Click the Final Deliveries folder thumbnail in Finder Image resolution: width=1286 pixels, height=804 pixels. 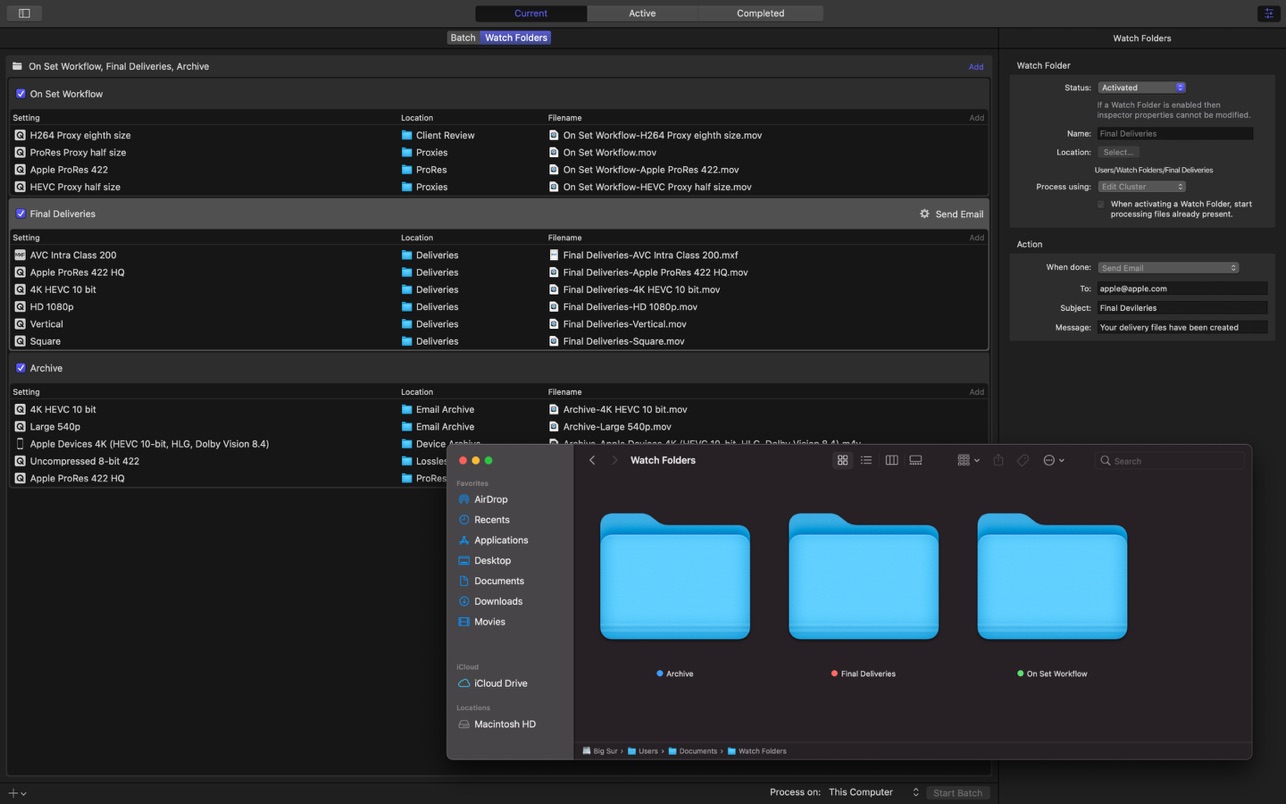[863, 576]
